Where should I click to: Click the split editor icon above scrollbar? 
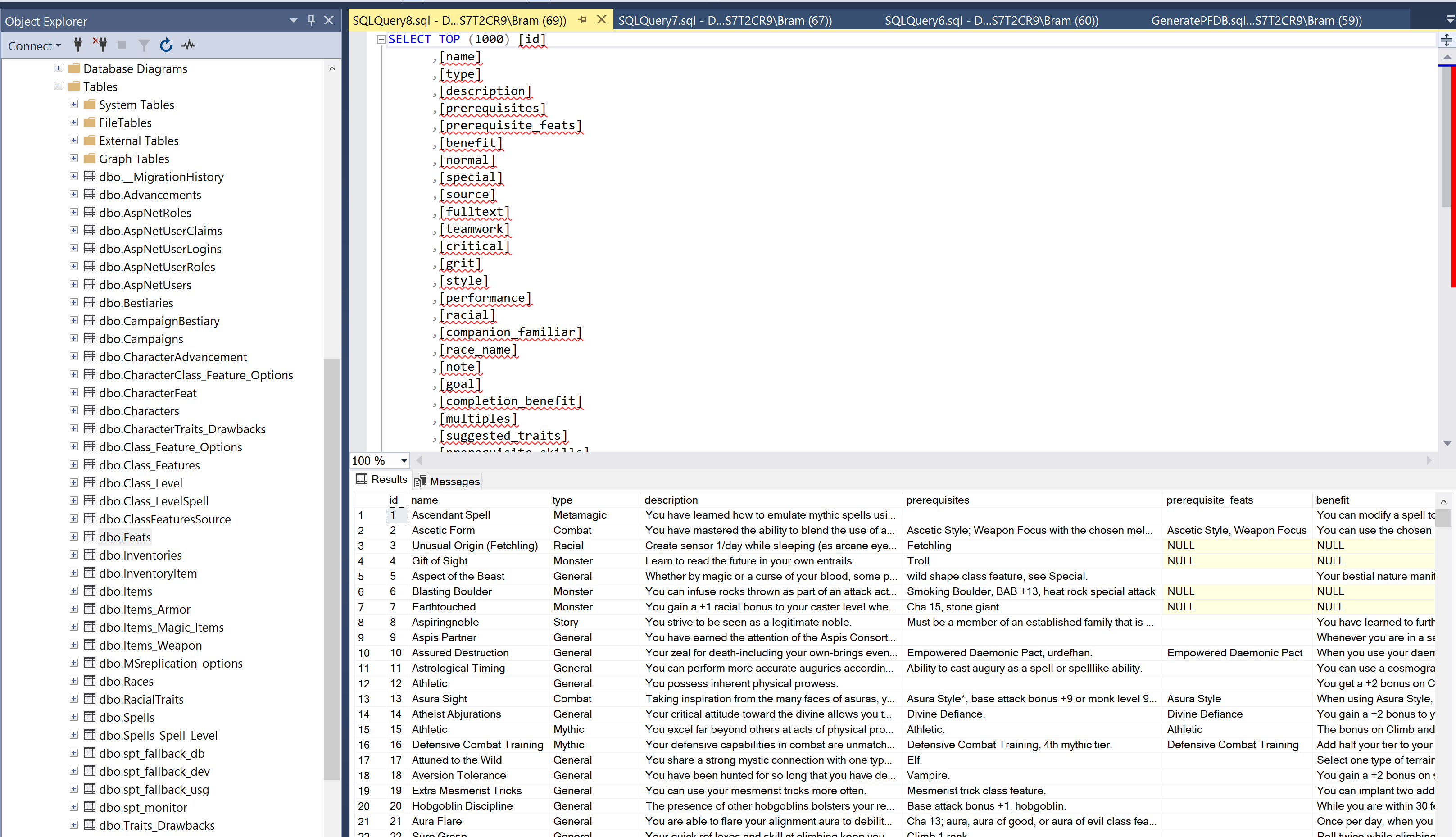coord(1447,40)
